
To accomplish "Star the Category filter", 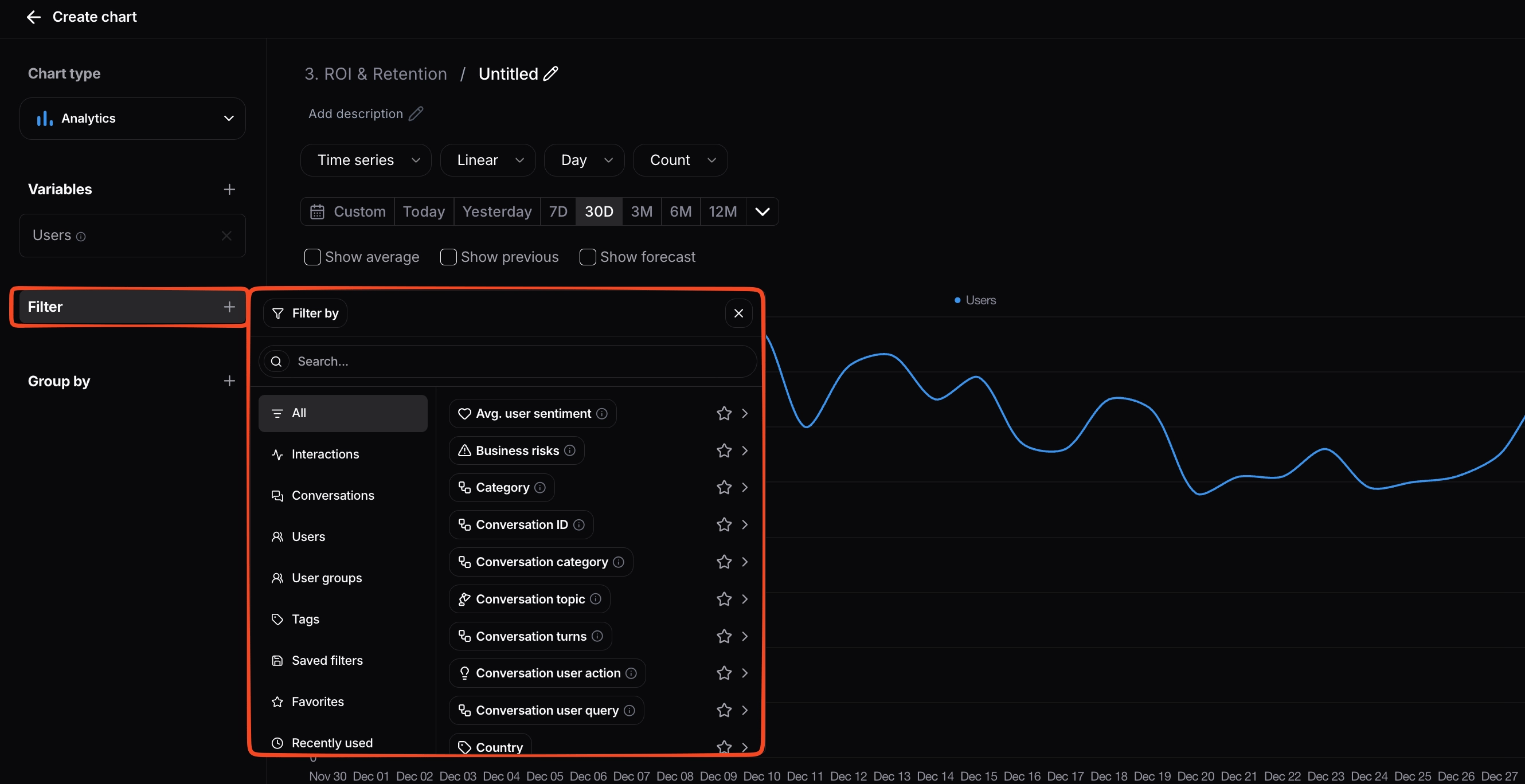I will tap(724, 488).
